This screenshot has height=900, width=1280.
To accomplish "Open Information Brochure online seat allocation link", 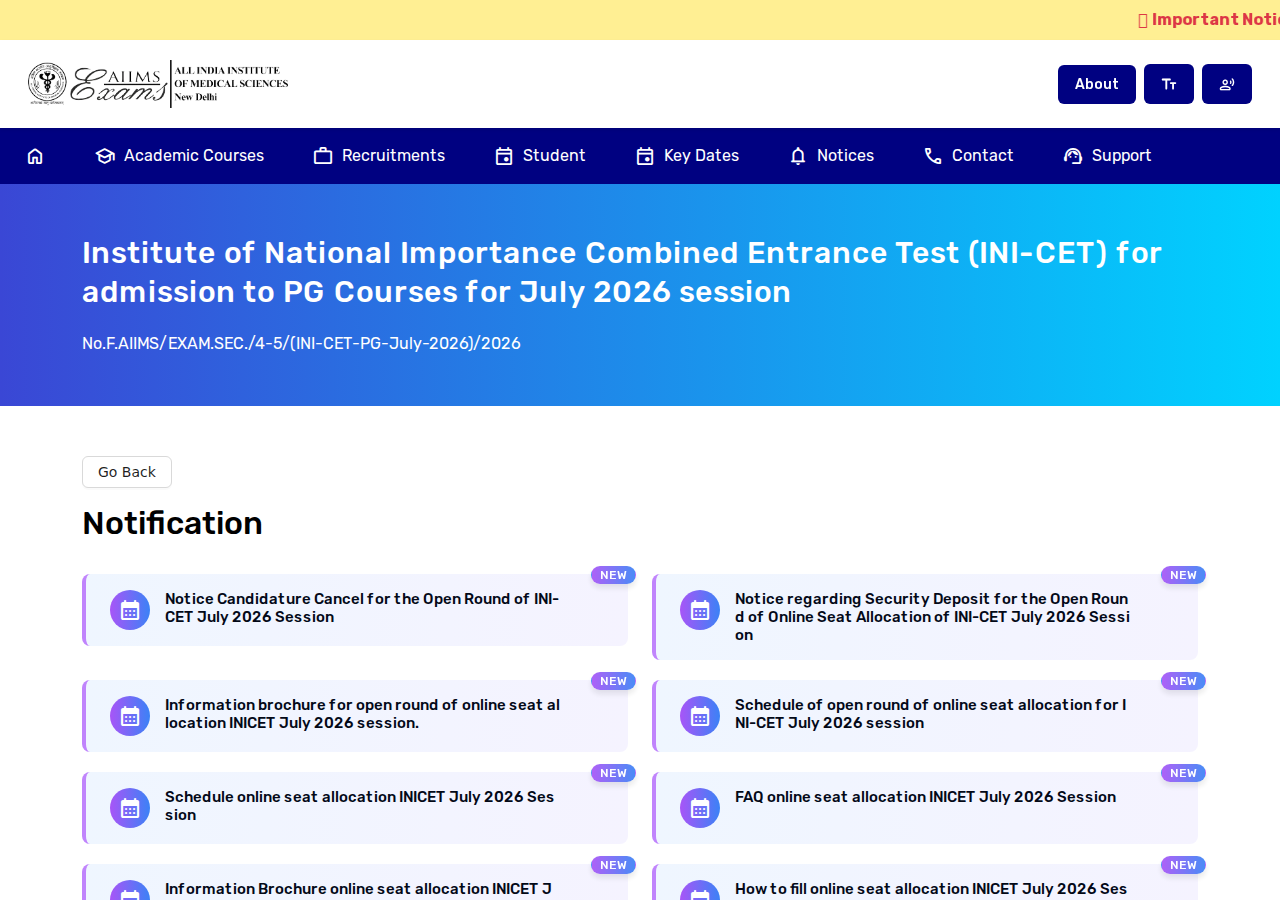I will (x=358, y=889).
